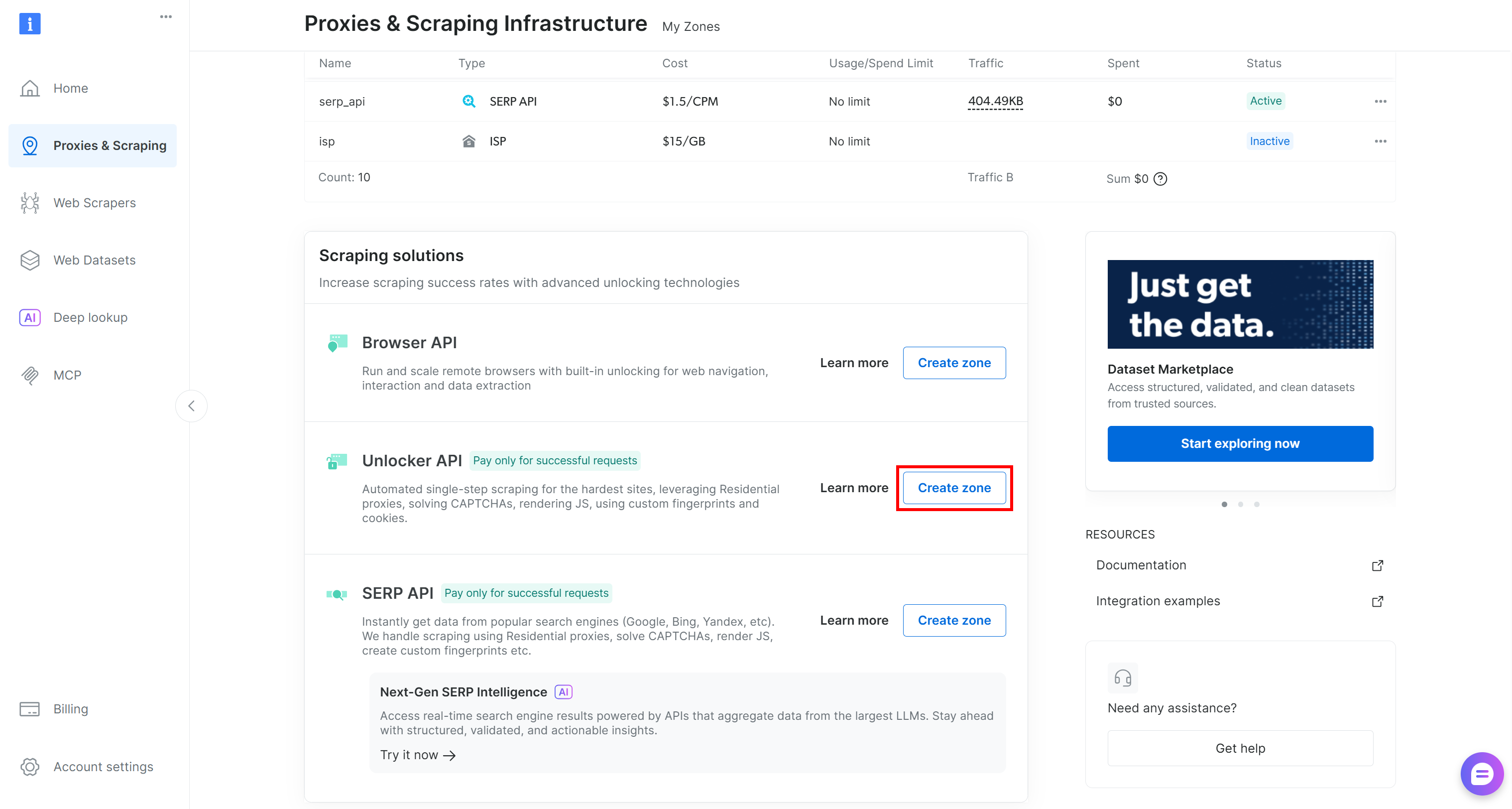The height and width of the screenshot is (809, 1512).
Task: Select the Home icon in sidebar
Action: pyautogui.click(x=29, y=88)
